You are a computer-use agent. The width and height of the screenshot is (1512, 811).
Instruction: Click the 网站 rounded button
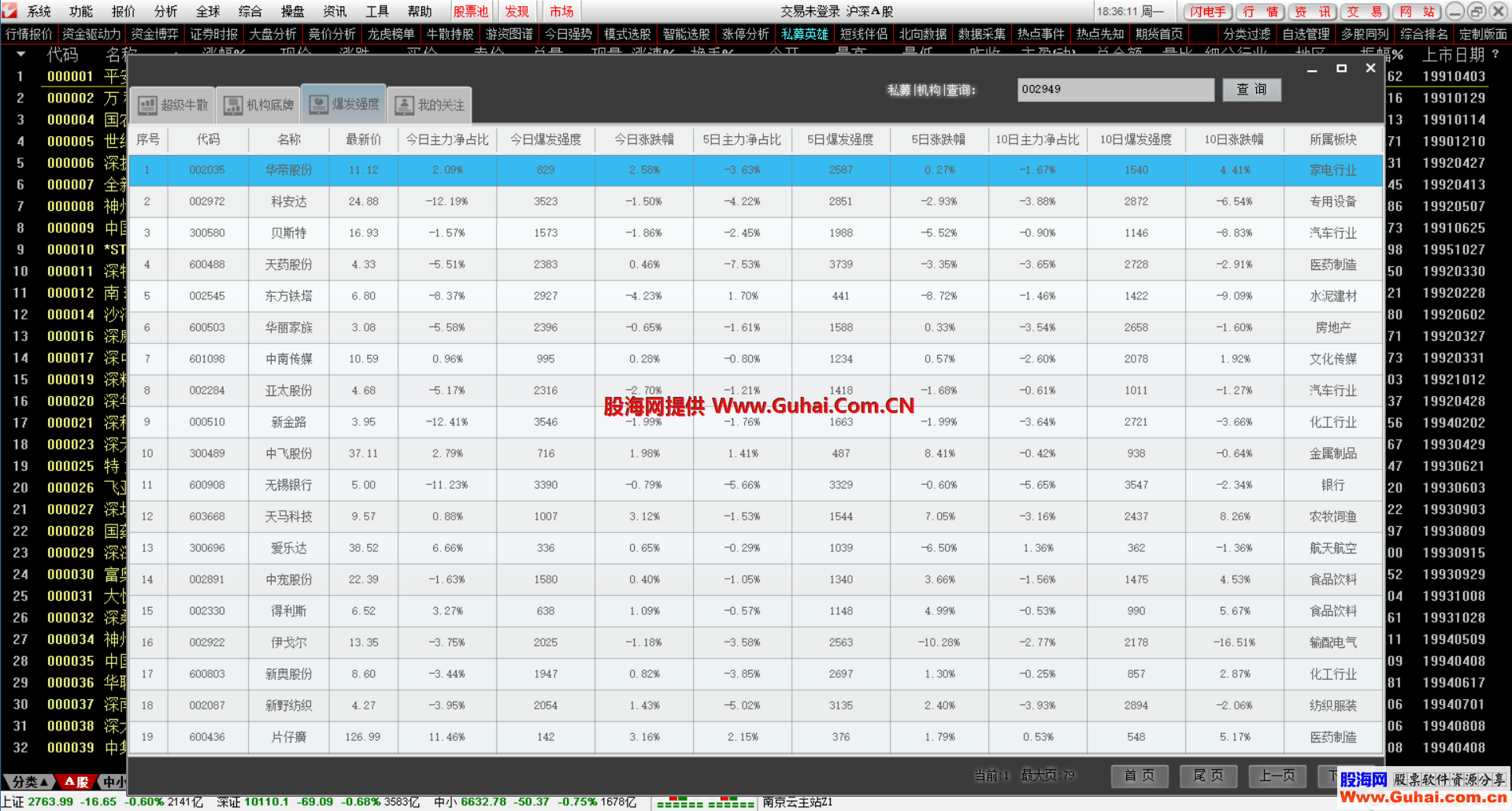(1417, 12)
